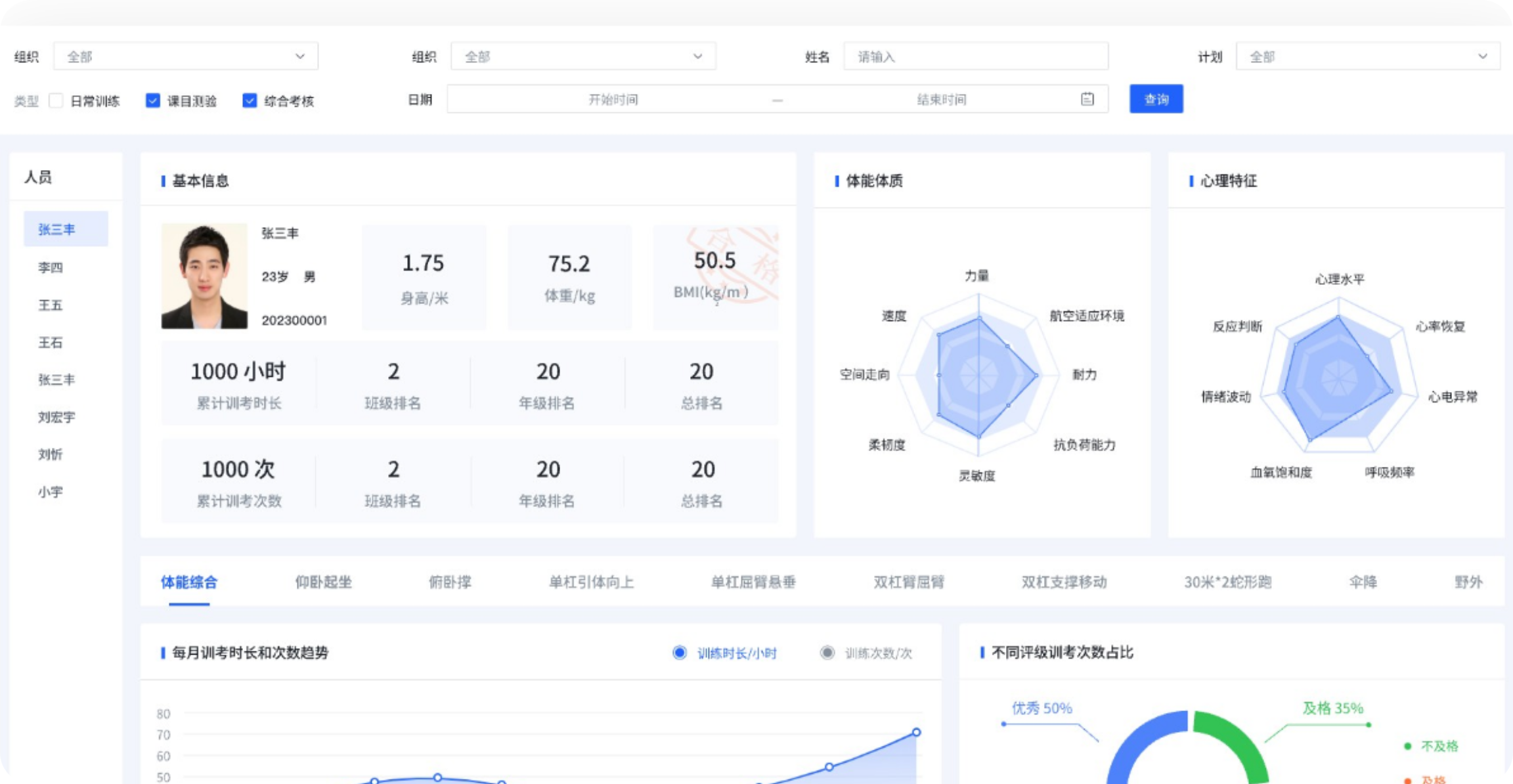This screenshot has height=784, width=1513.
Task: Uncheck the 综合考核 checkbox
Action: pyautogui.click(x=250, y=101)
